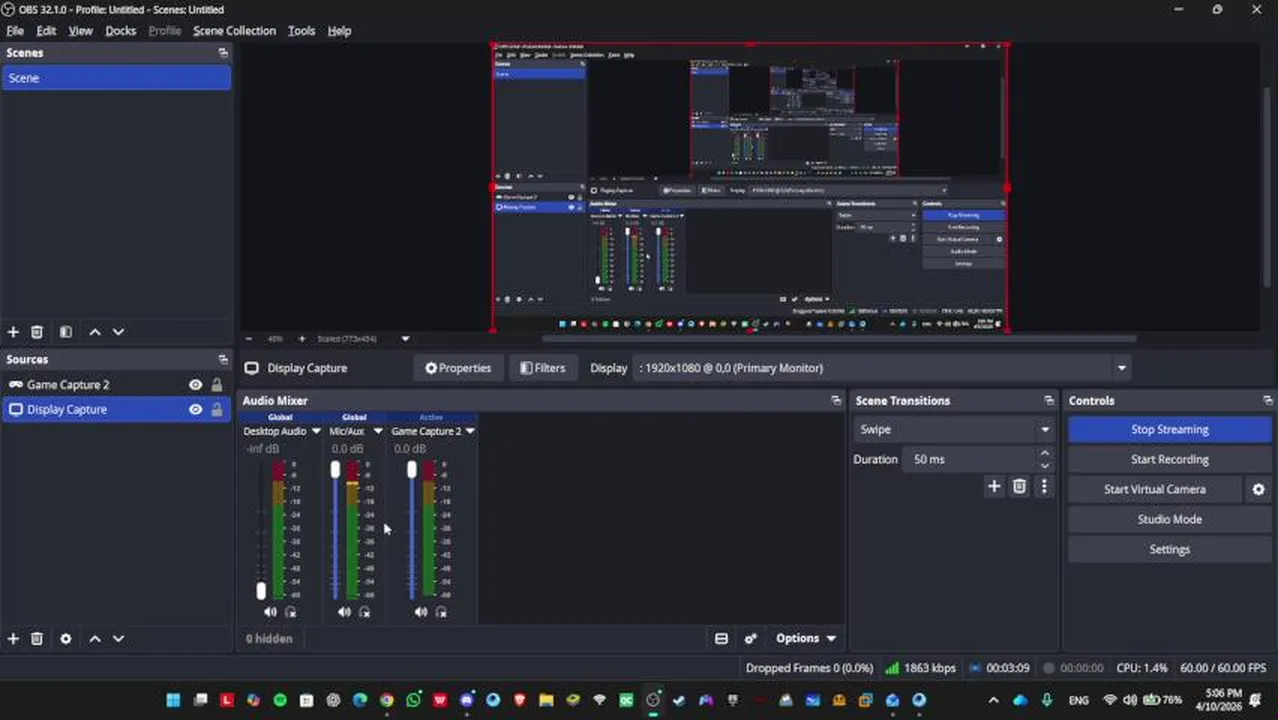The width and height of the screenshot is (1278, 720).
Task: Open the virtual camera configuration gear
Action: coord(1258,489)
